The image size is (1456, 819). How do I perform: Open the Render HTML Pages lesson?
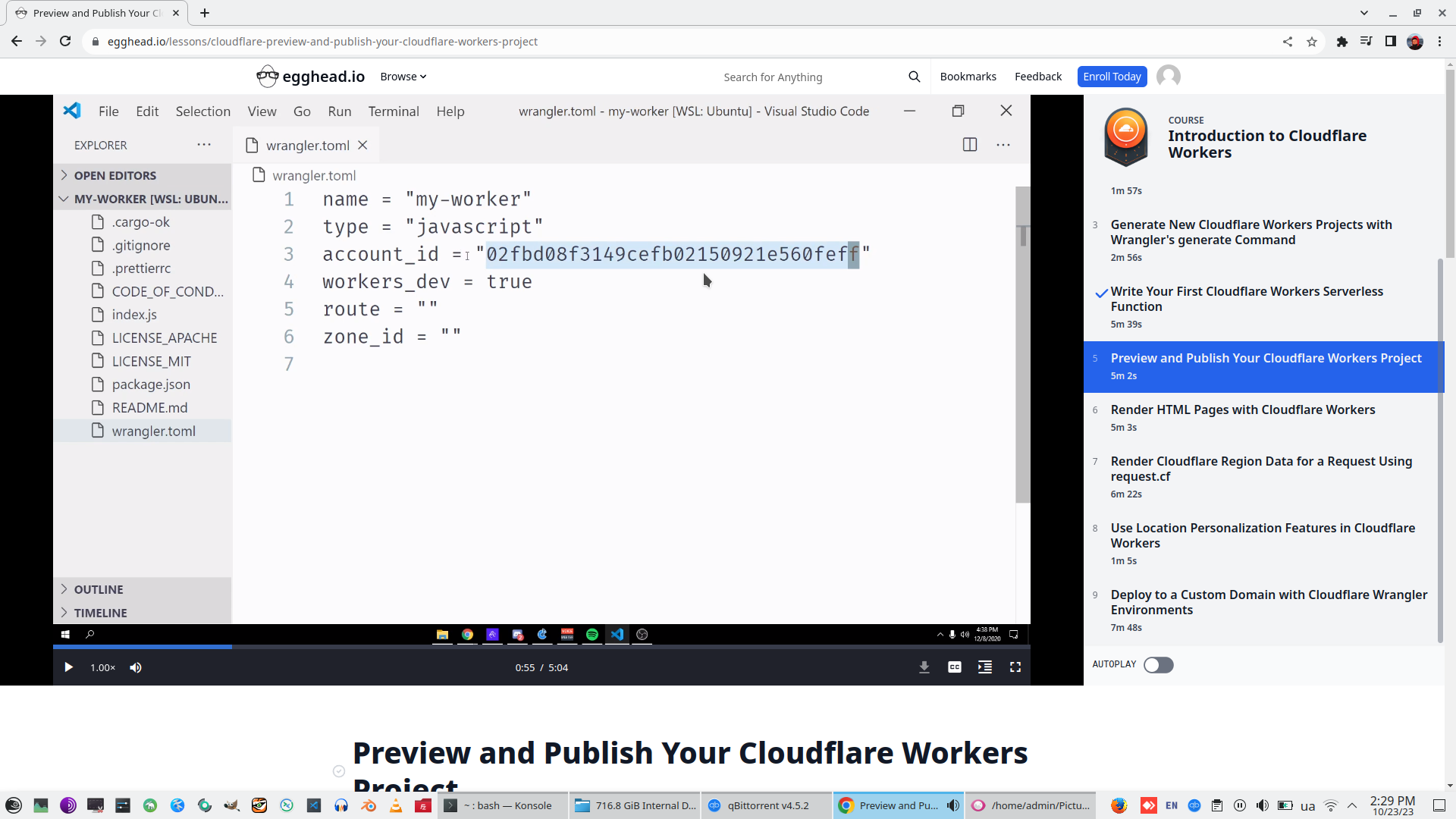tap(1243, 409)
